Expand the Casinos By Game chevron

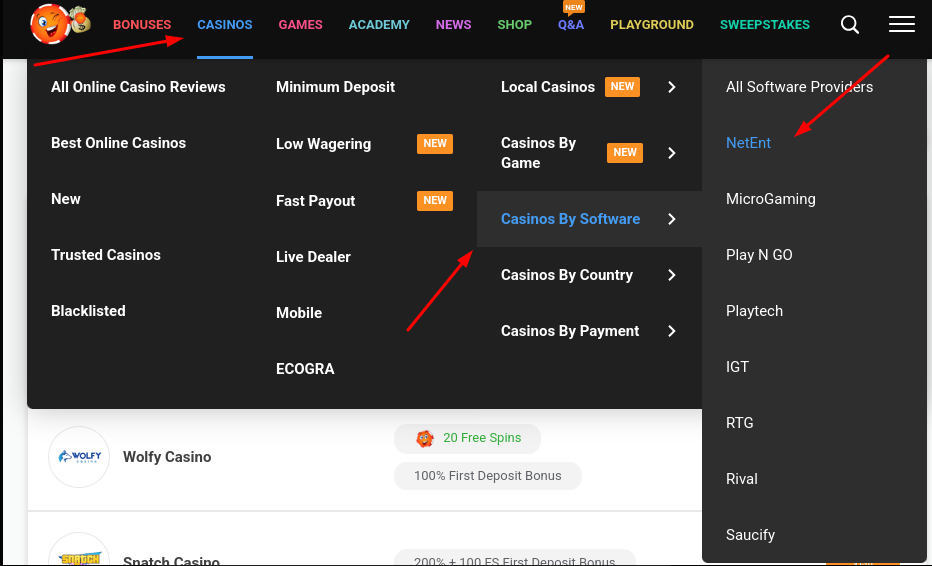pos(672,153)
